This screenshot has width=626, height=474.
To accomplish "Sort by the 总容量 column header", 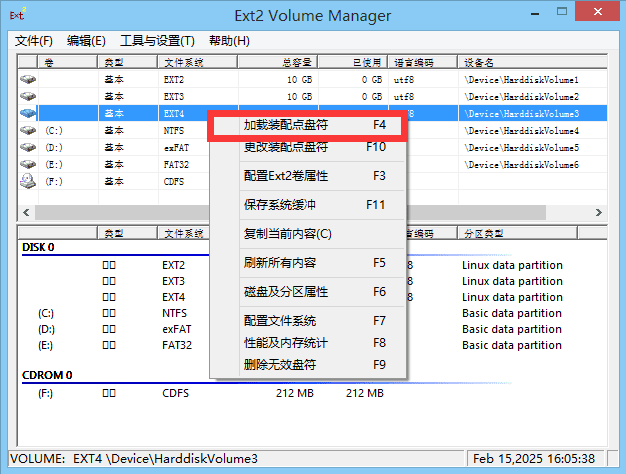I will point(278,62).
